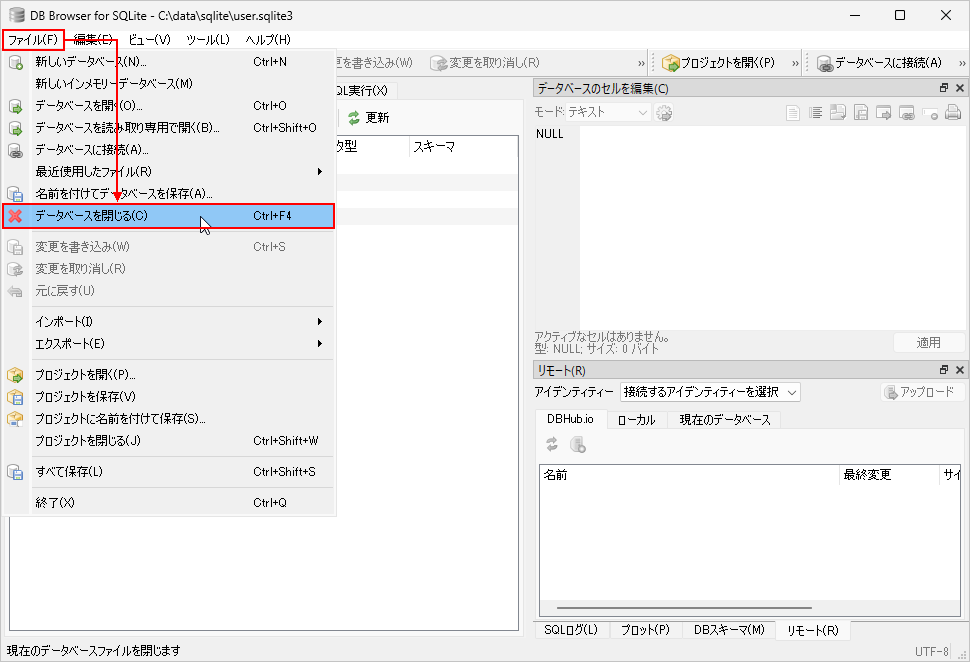Image resolution: width=970 pixels, height=662 pixels.
Task: Click the word wrap lines icon in cell editor
Action: 816,113
